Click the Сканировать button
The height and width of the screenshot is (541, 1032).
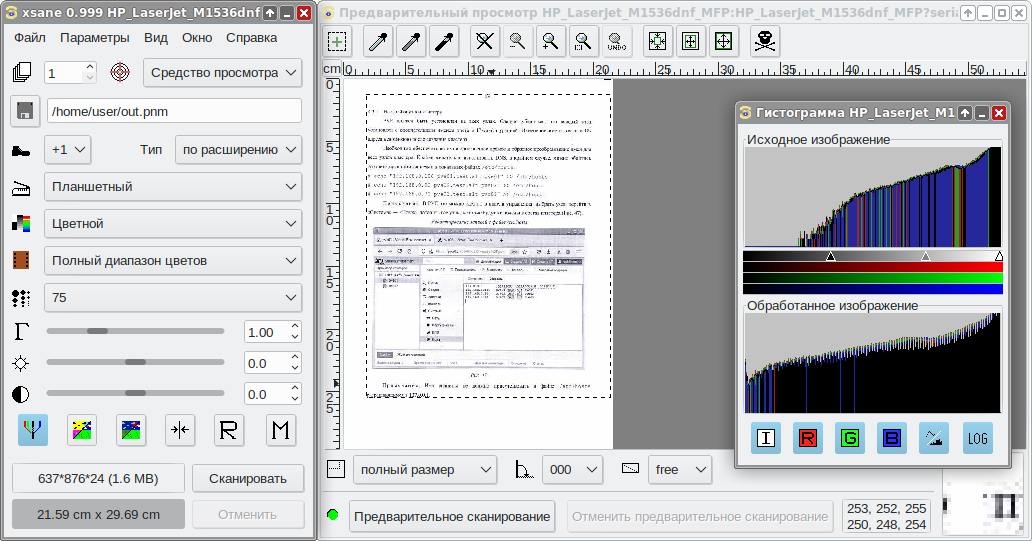[248, 478]
